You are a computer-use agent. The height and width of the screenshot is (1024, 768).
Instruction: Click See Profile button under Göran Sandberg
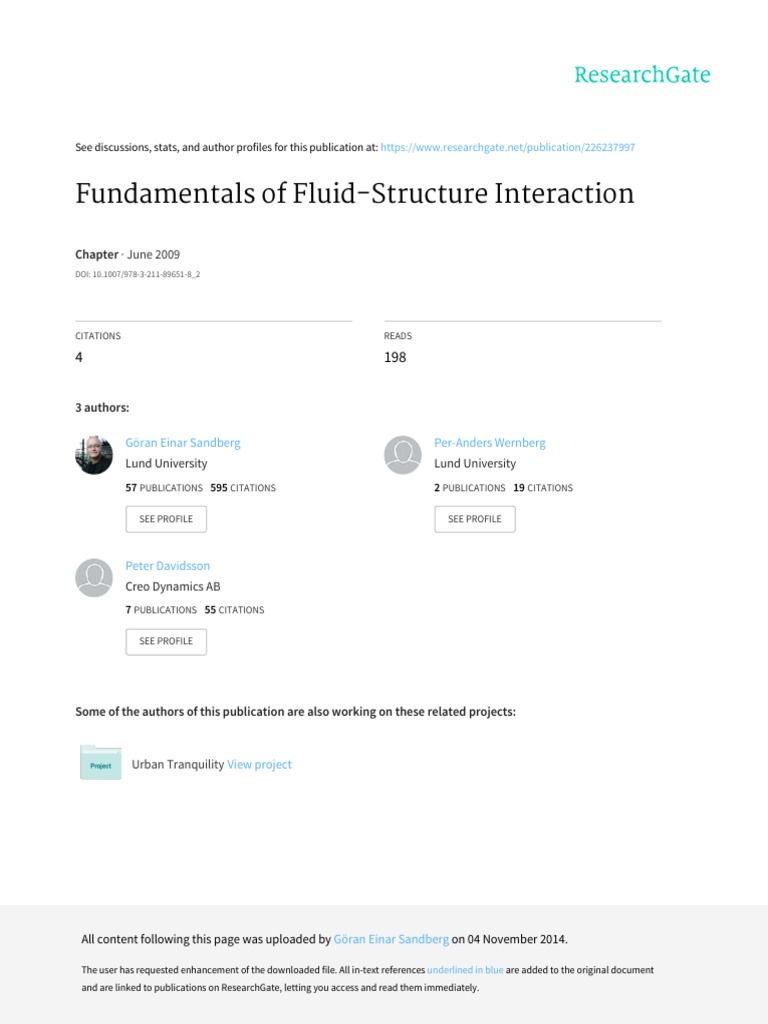pos(166,519)
